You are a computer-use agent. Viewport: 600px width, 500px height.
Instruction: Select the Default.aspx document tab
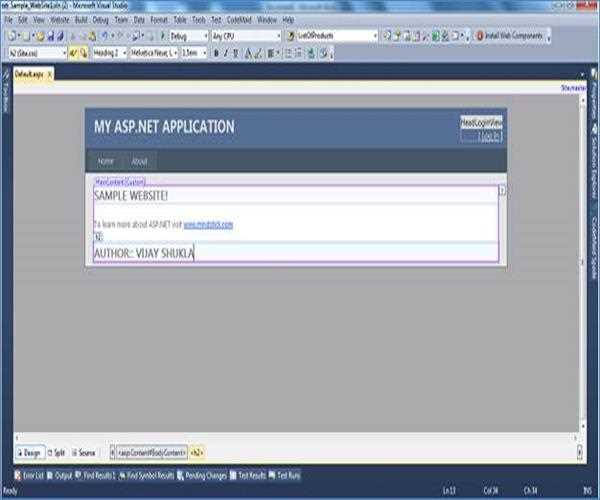29,75
